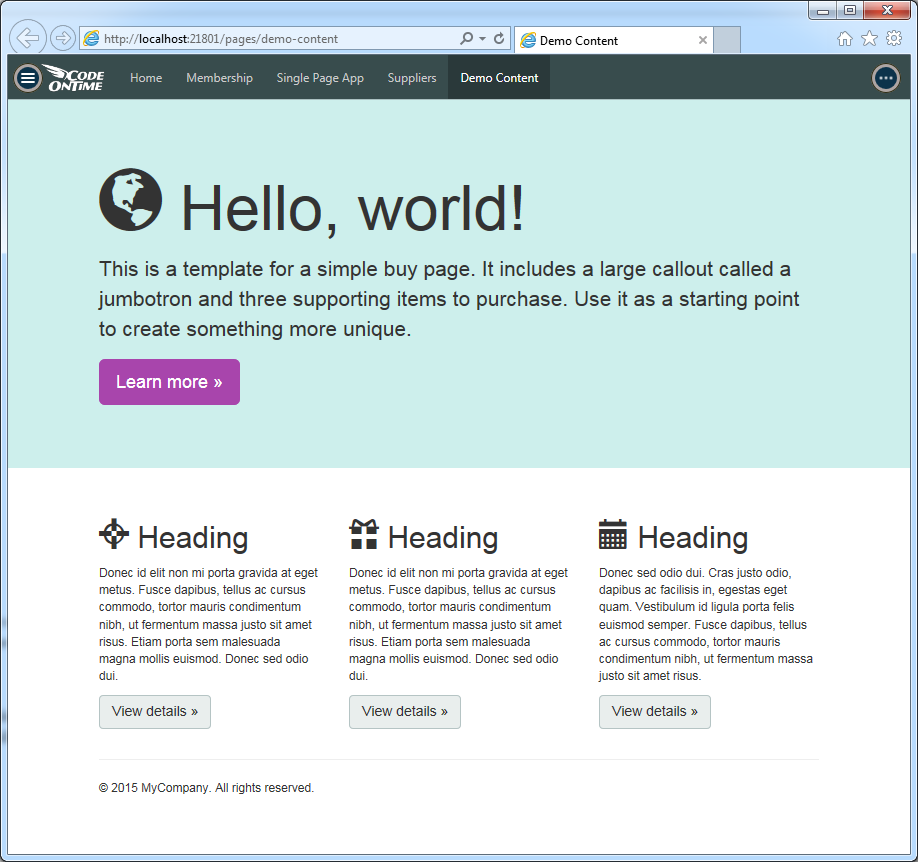Click the Hello, world! headline text
This screenshot has height=862, width=918.
[352, 208]
